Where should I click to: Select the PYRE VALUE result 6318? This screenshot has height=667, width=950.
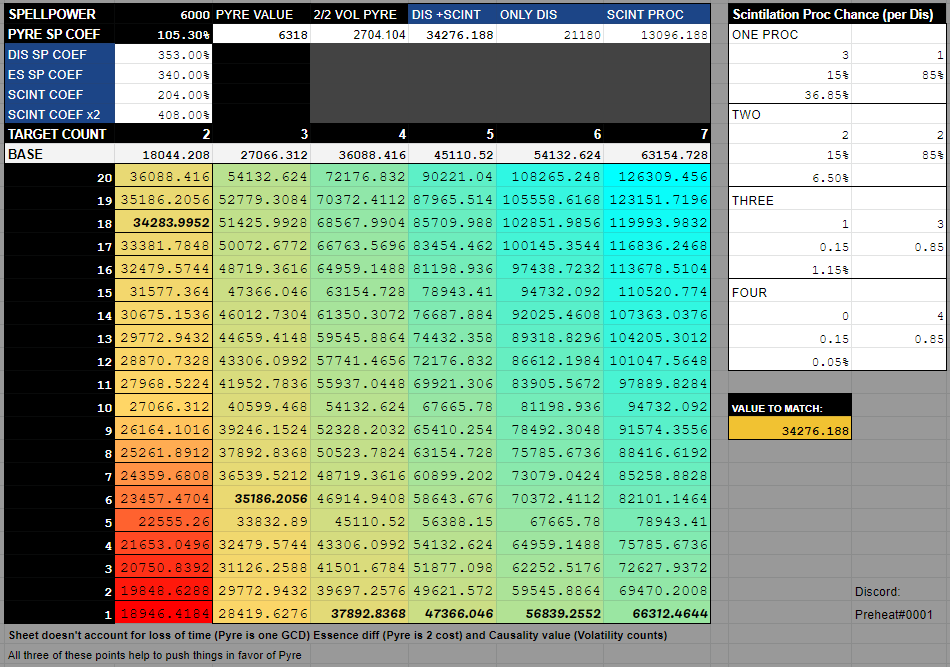point(262,35)
